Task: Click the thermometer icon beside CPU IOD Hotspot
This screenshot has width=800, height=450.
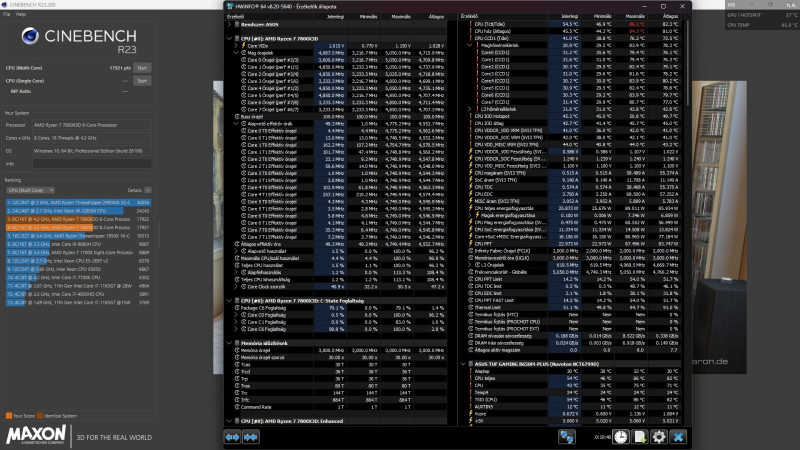Action: coord(470,116)
